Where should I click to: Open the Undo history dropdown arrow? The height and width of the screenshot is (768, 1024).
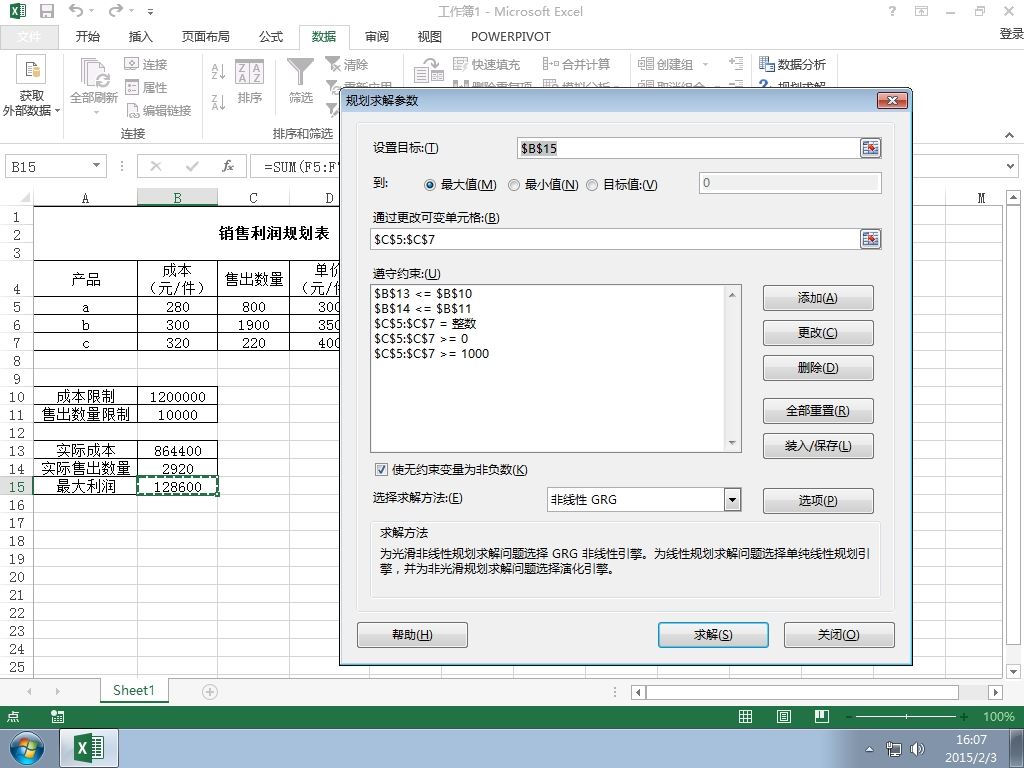click(92, 11)
